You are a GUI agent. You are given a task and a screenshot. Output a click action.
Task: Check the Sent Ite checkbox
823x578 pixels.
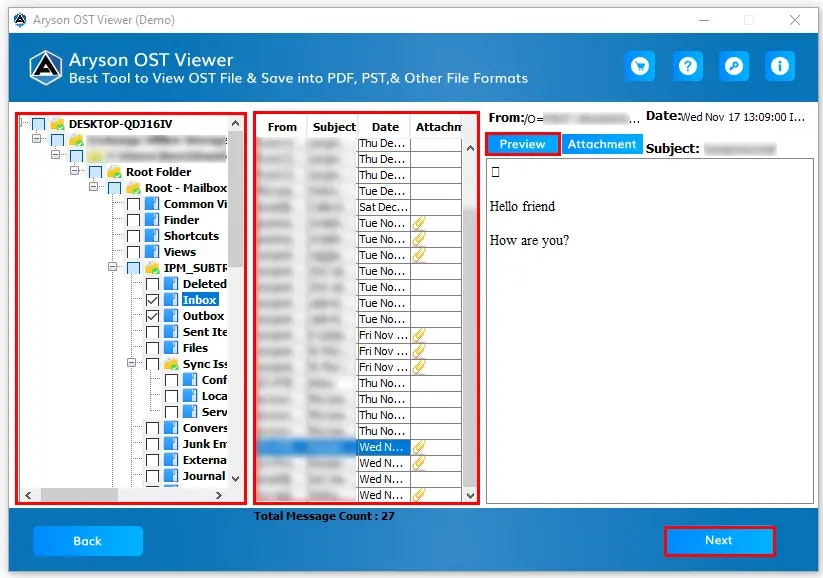tap(152, 332)
